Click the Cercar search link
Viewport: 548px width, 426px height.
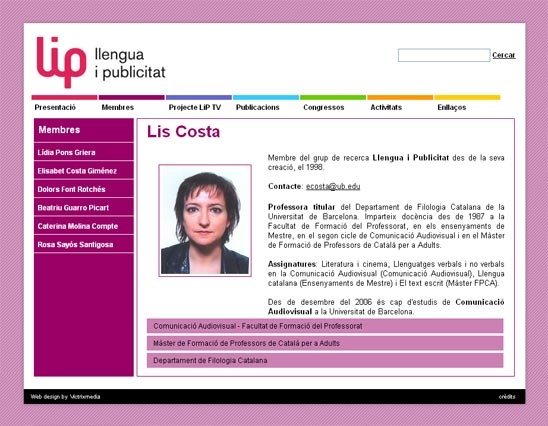coord(504,55)
